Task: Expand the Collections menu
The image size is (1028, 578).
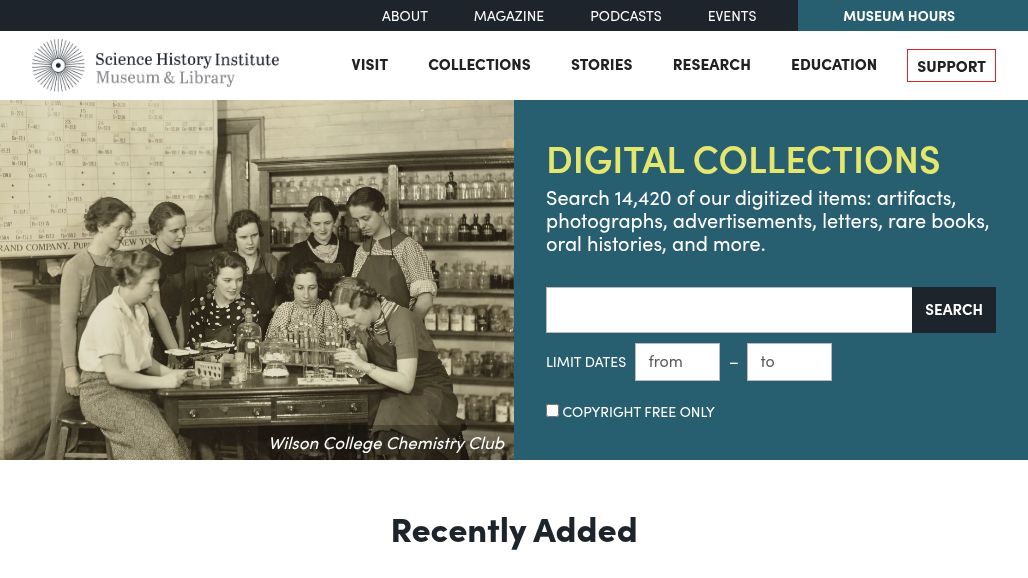Action: click(479, 64)
